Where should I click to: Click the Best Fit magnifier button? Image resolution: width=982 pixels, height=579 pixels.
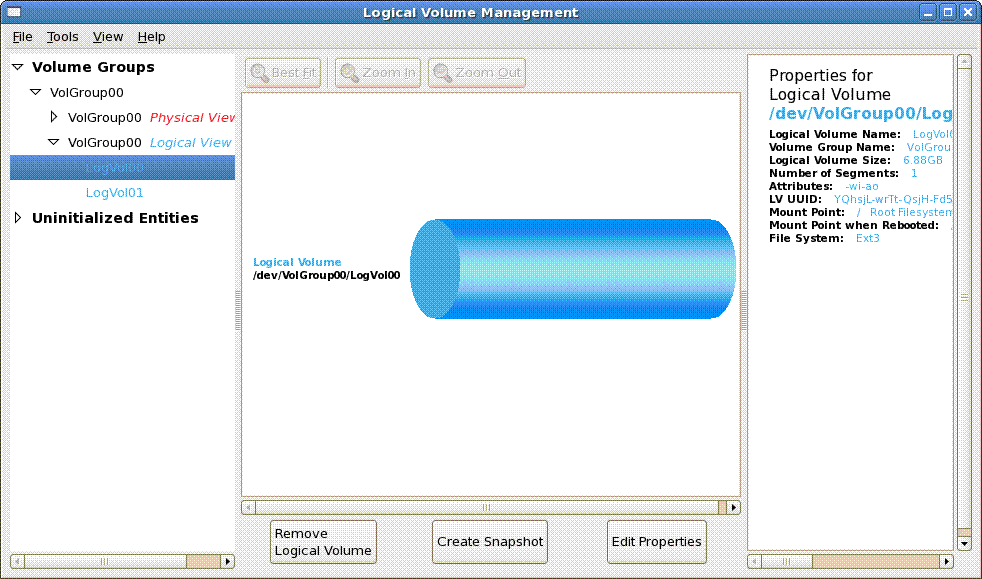[x=282, y=73]
